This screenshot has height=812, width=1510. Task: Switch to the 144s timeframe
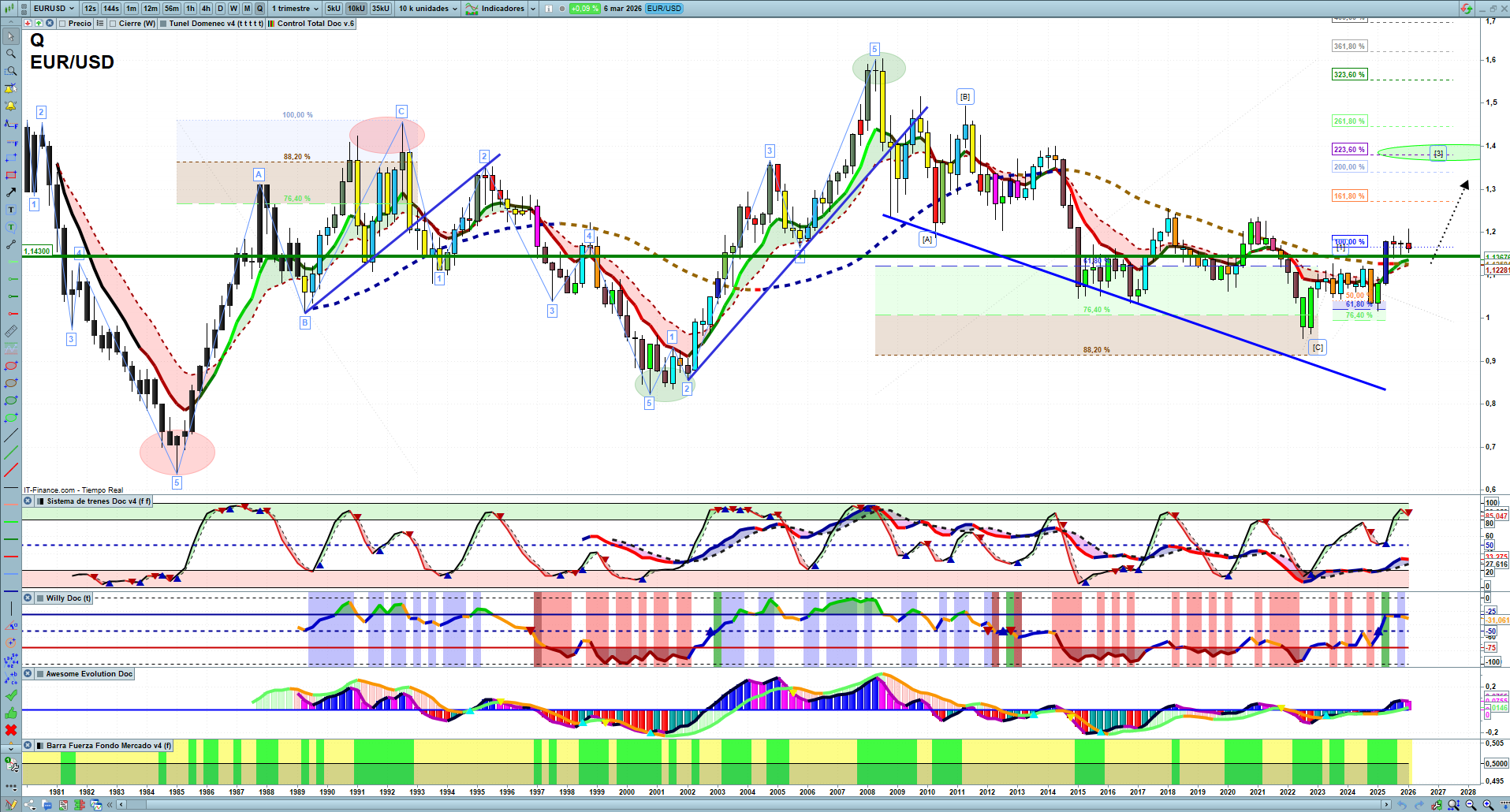pyautogui.click(x=111, y=9)
